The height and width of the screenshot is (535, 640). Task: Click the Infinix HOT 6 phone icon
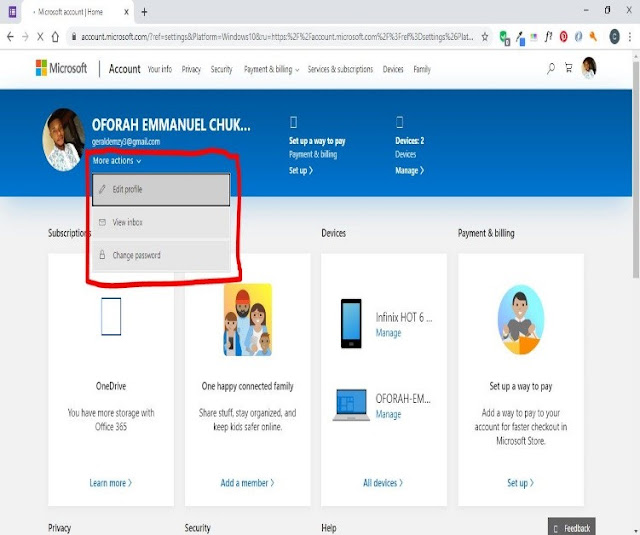[351, 323]
